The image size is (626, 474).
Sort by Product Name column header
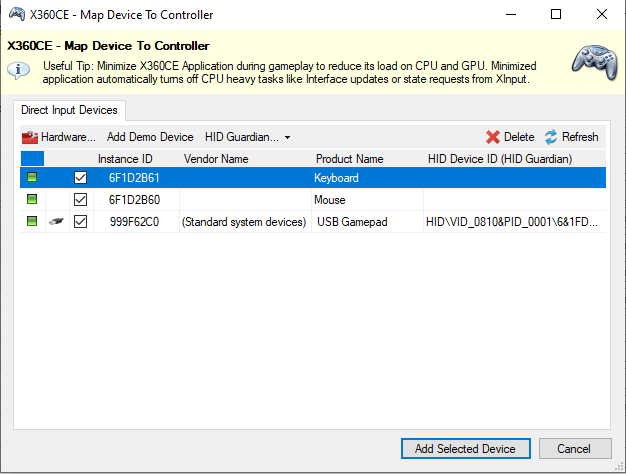click(349, 158)
